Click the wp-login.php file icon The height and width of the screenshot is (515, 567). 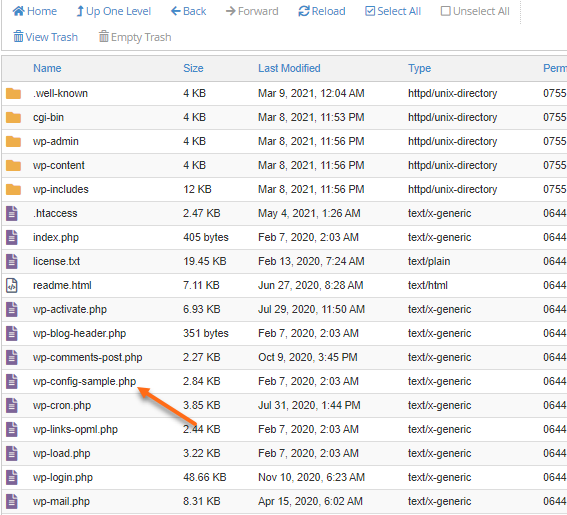[x=12, y=477]
